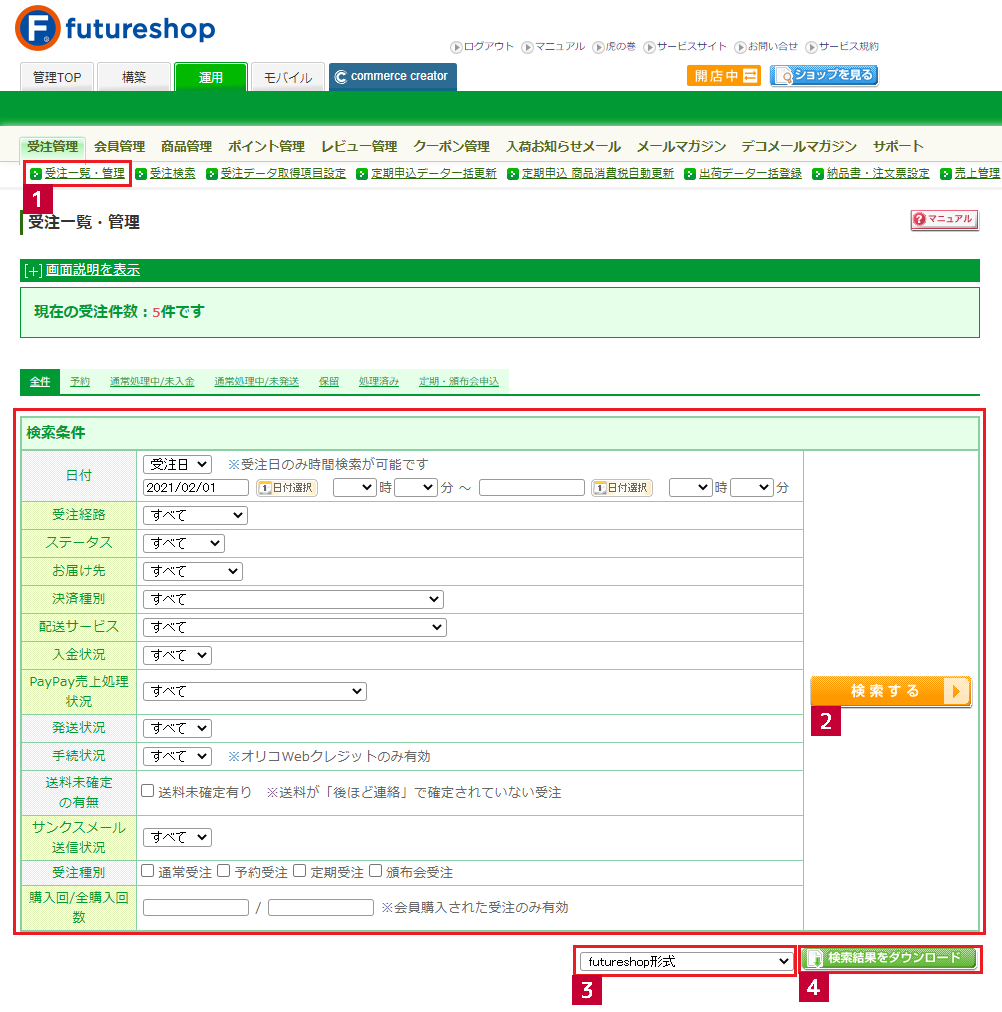Expand the futureshop形式 format dropdown

[x=685, y=961]
